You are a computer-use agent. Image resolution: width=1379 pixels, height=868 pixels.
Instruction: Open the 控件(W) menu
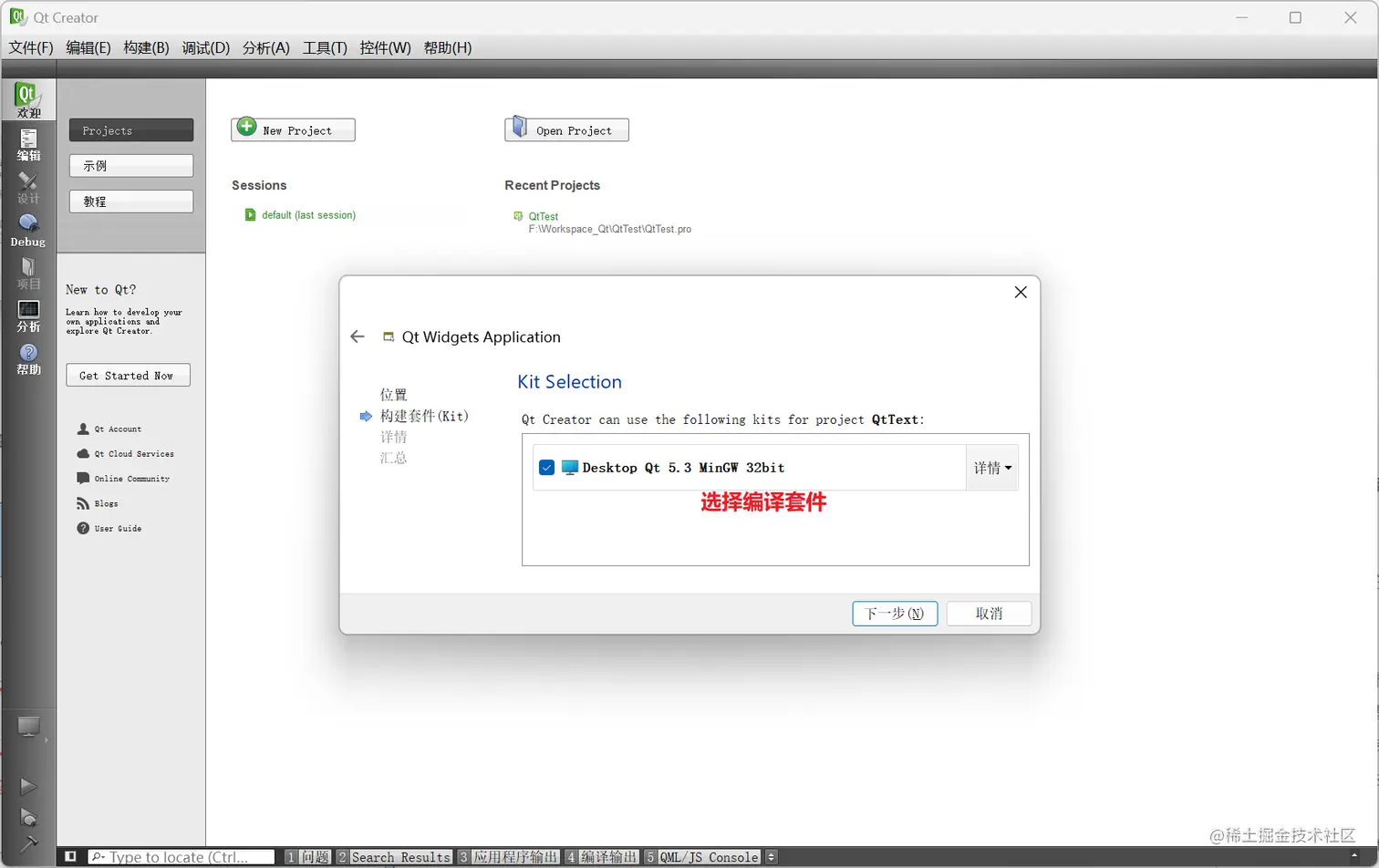pos(385,47)
